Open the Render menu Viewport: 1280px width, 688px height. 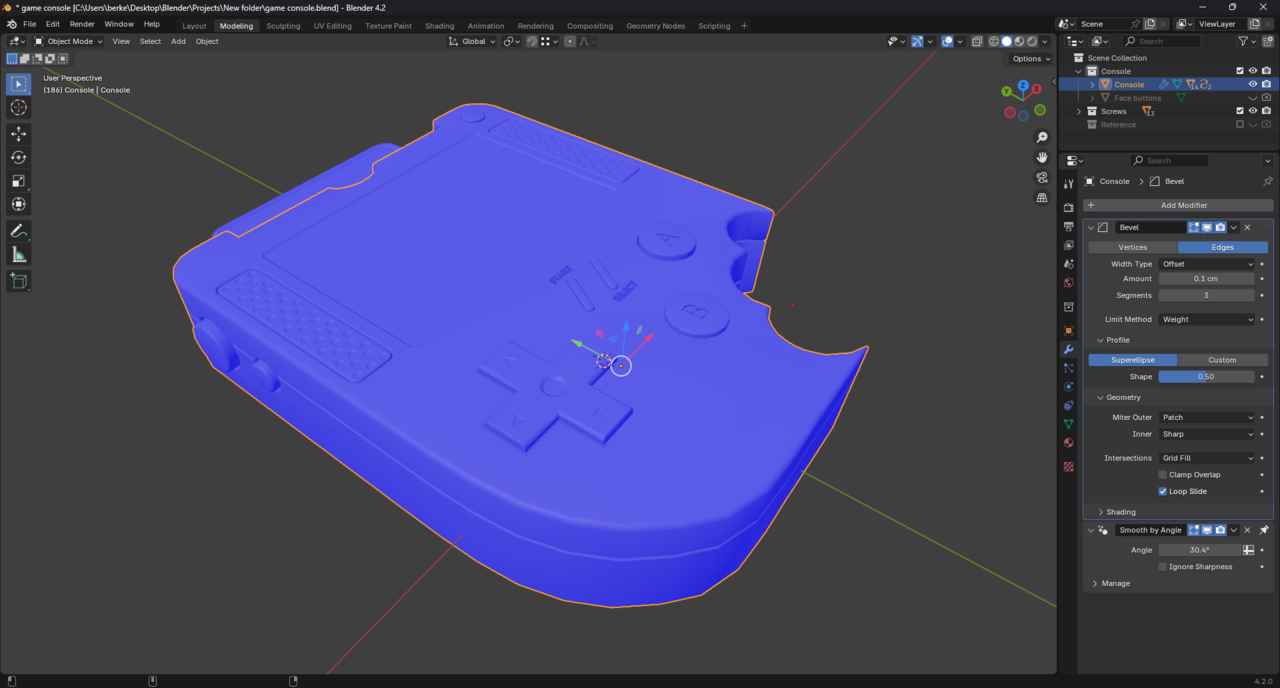pyautogui.click(x=81, y=23)
